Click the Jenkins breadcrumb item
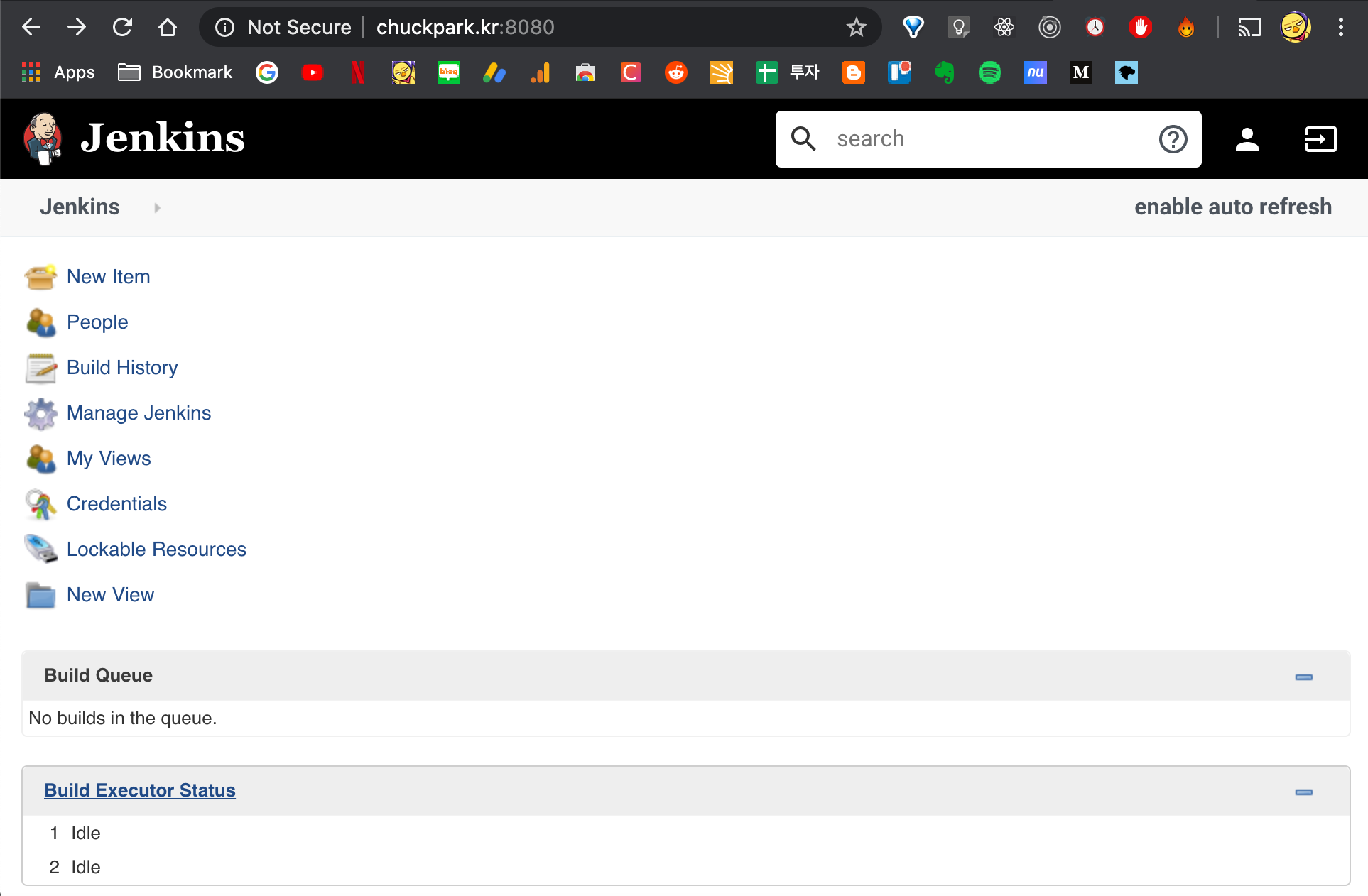 click(x=80, y=207)
